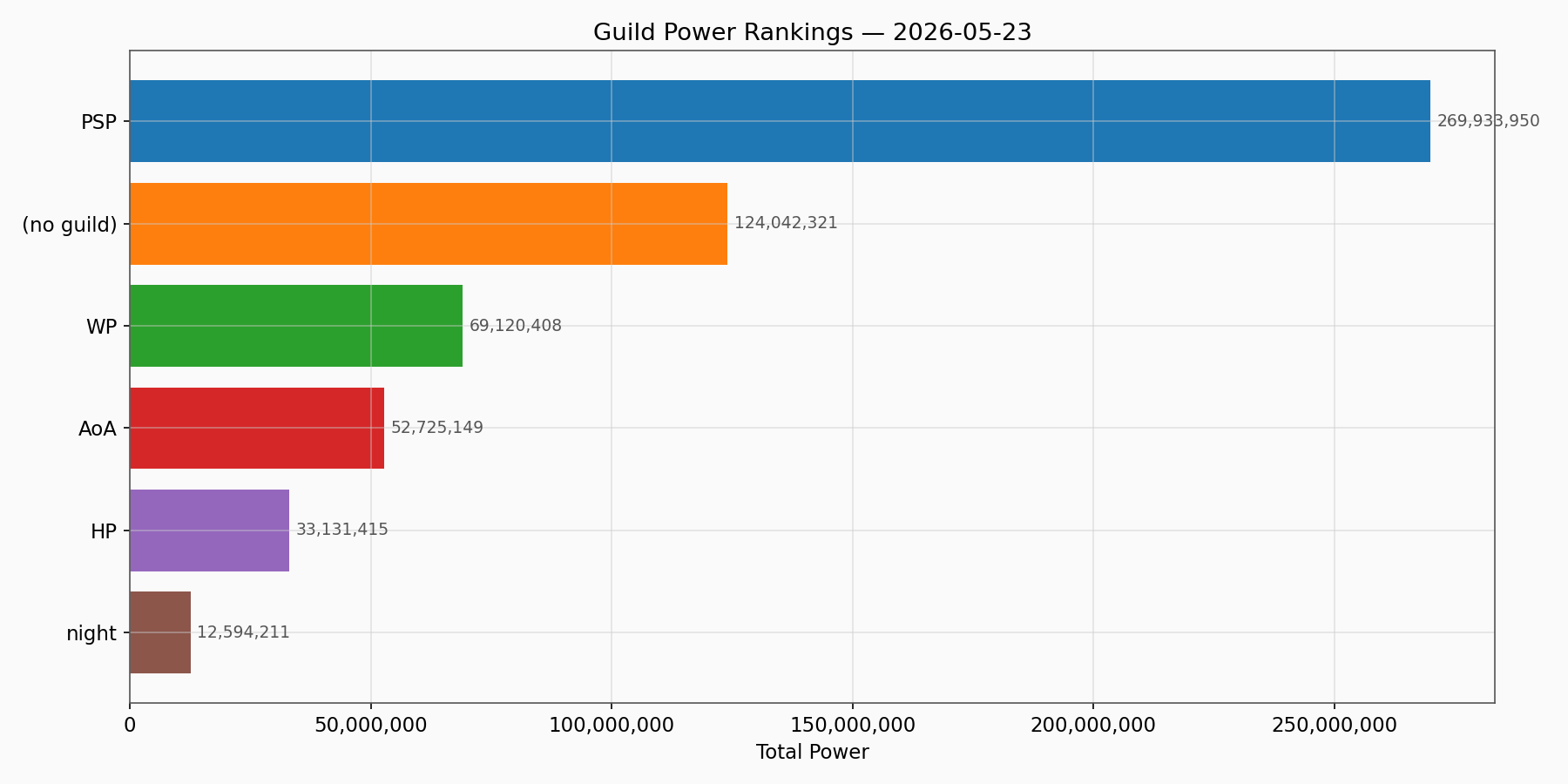Click the AoA axis label

click(98, 429)
